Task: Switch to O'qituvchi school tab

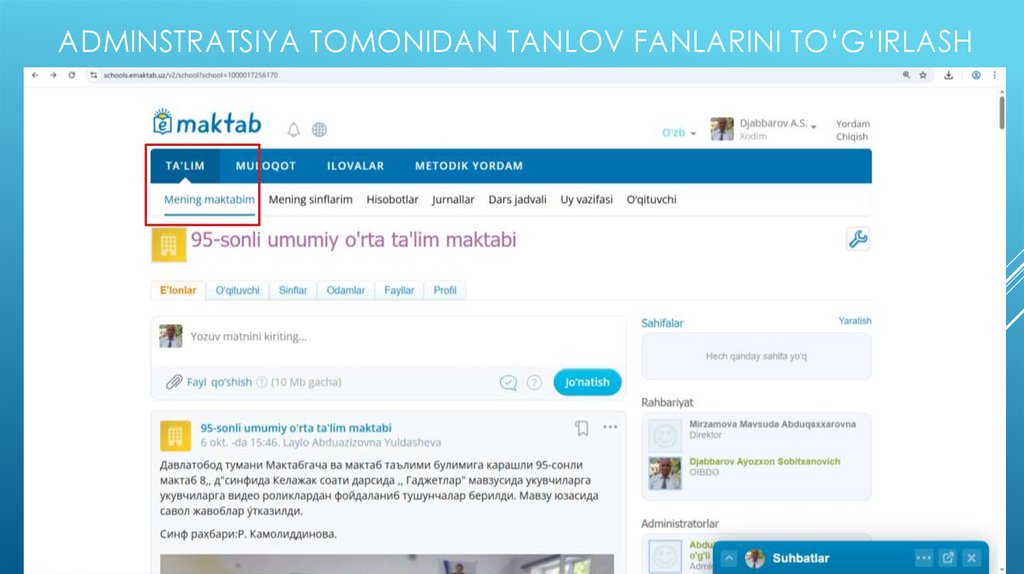Action: pos(238,290)
